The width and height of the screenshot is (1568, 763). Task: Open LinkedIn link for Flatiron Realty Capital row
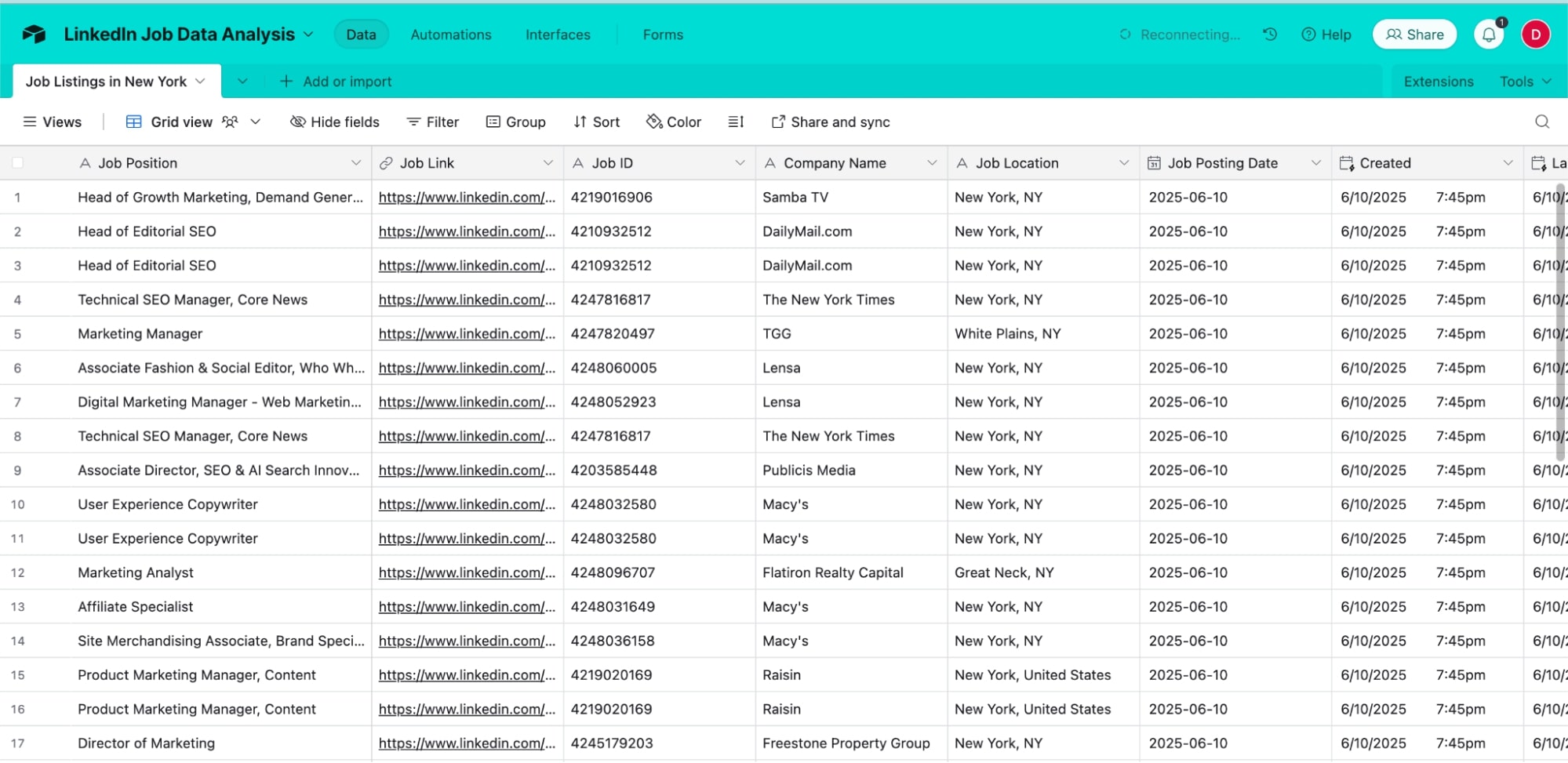pos(467,572)
